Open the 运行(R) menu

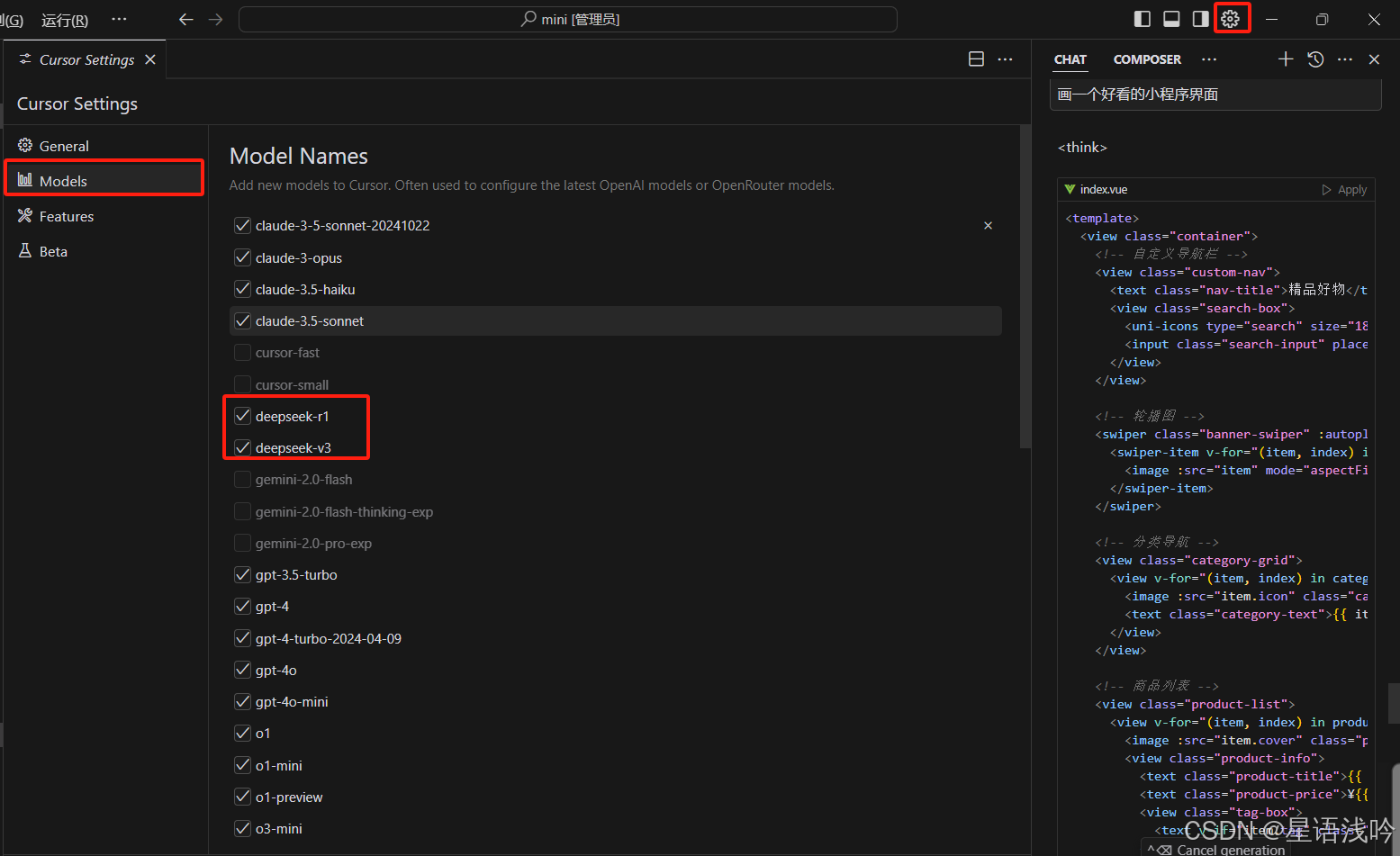click(65, 20)
